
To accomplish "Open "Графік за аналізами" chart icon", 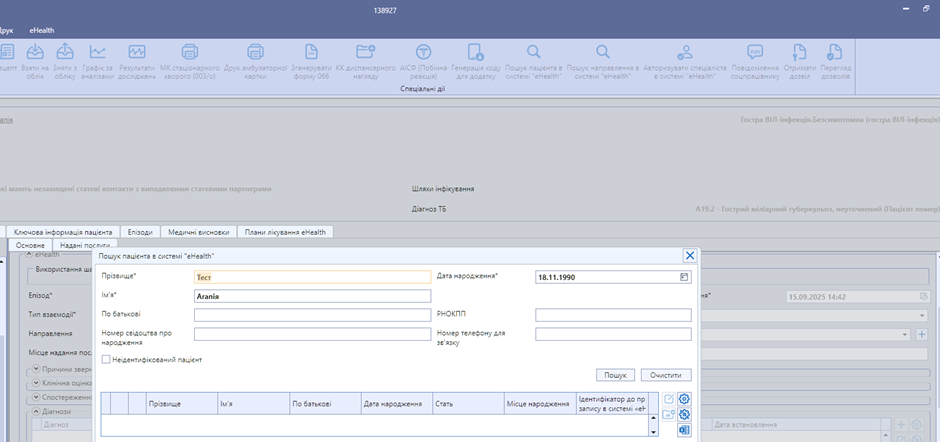I will (x=97, y=53).
